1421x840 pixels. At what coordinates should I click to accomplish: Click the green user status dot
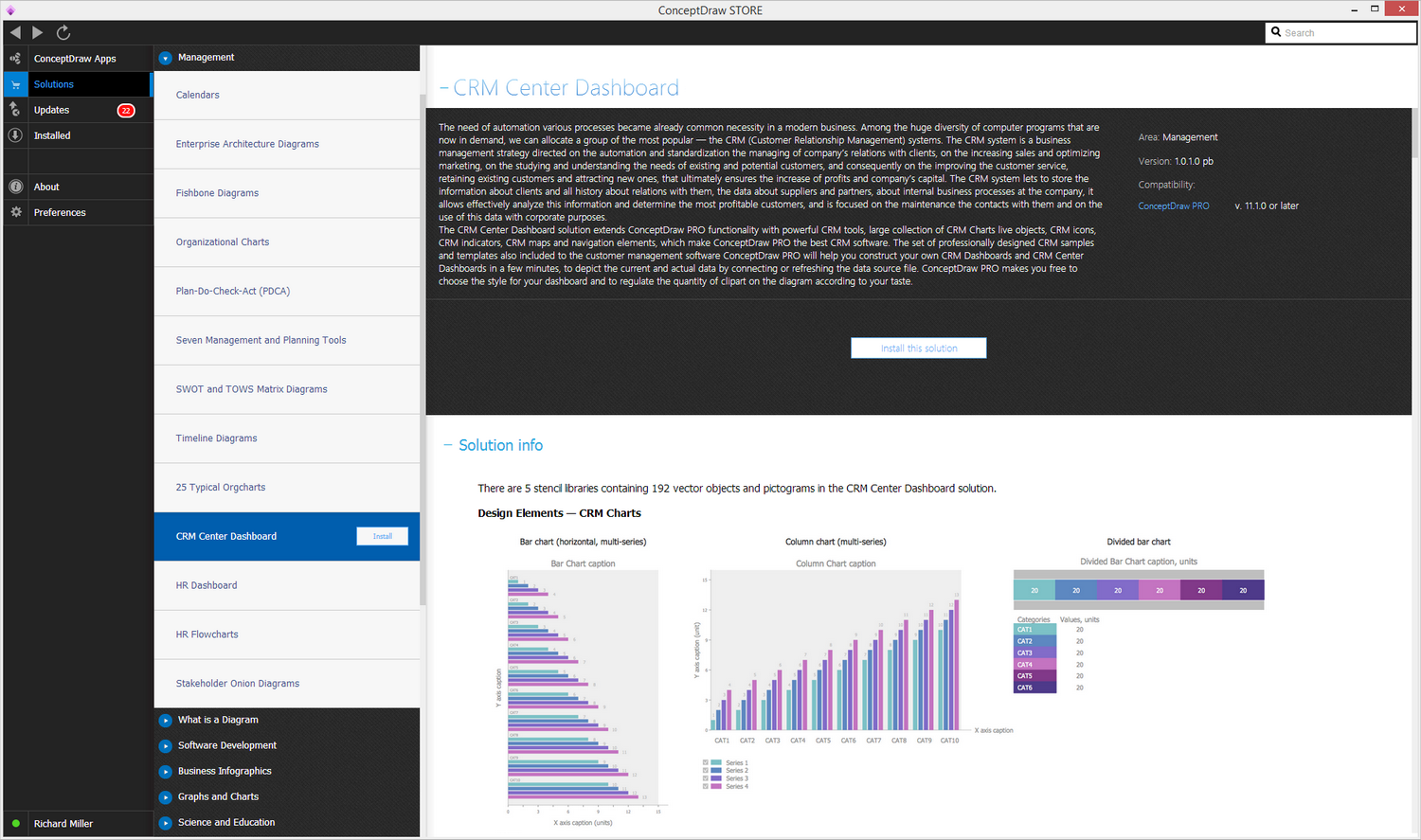click(x=16, y=824)
